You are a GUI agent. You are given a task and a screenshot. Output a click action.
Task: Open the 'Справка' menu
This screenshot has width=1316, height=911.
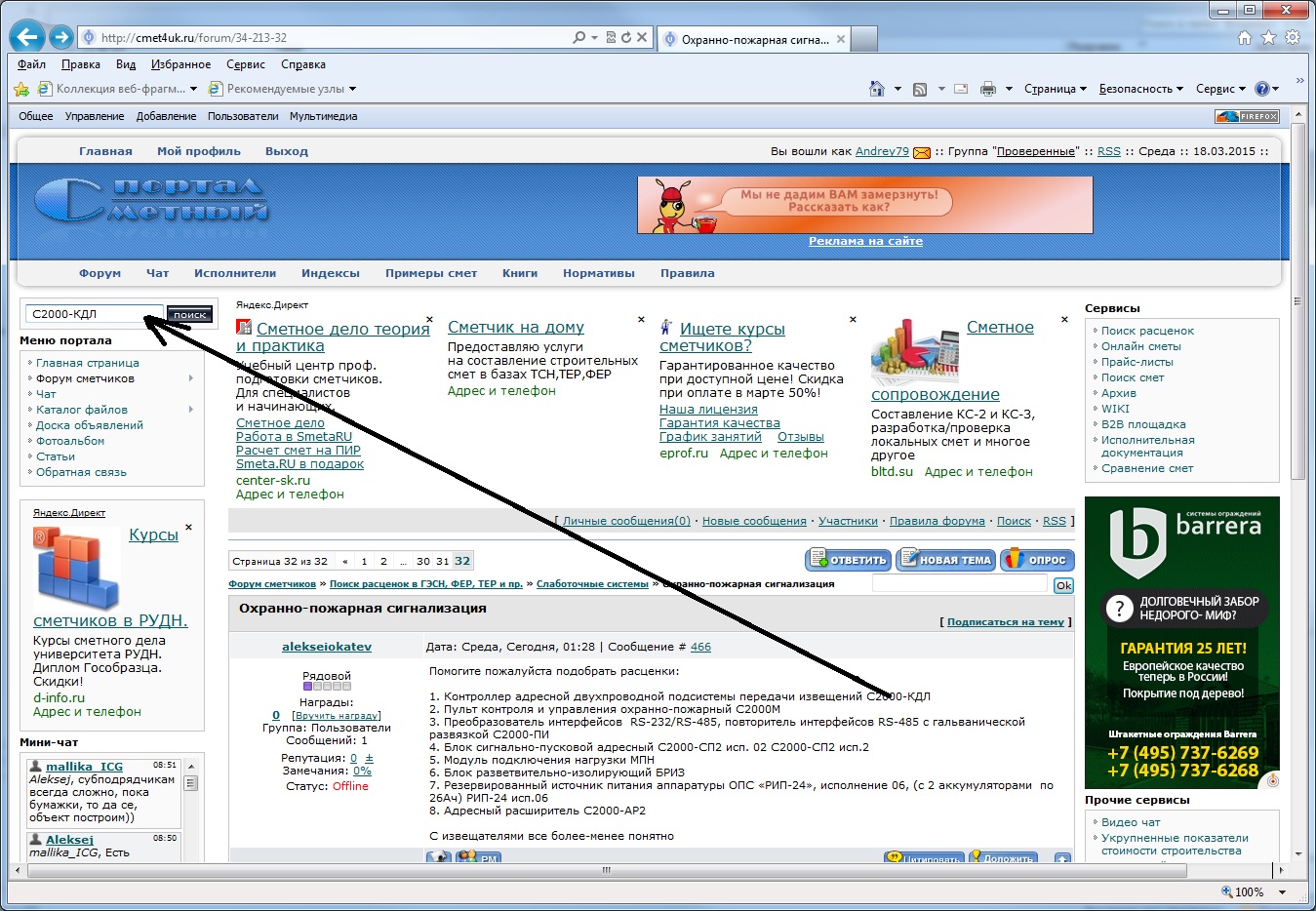tap(303, 64)
